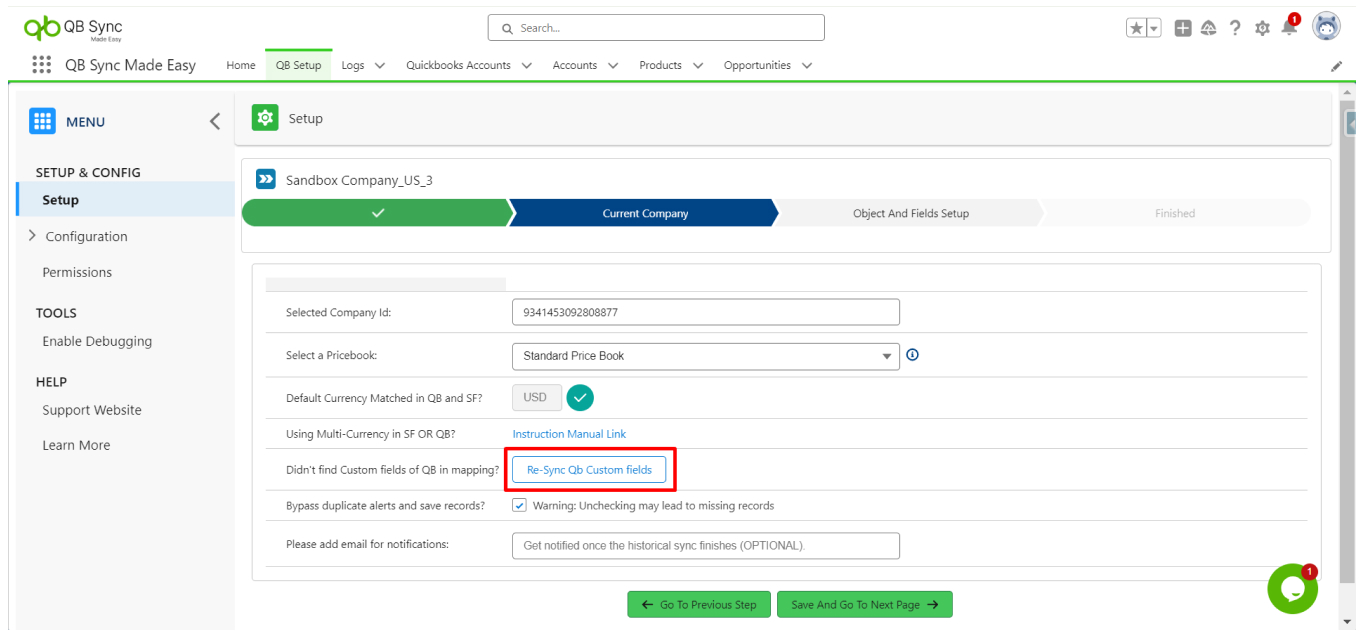Click the pencil edit navigation icon

[1336, 66]
